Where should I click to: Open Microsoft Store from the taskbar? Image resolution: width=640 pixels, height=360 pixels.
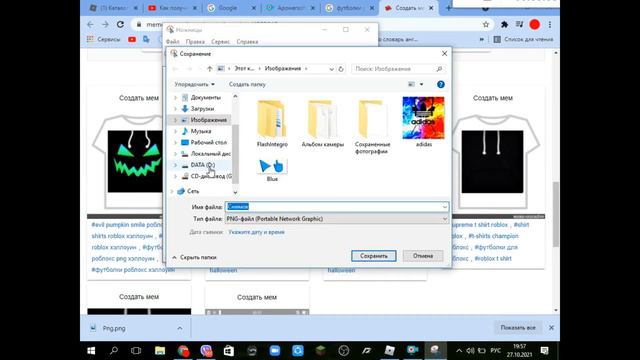pyautogui.click(x=229, y=351)
